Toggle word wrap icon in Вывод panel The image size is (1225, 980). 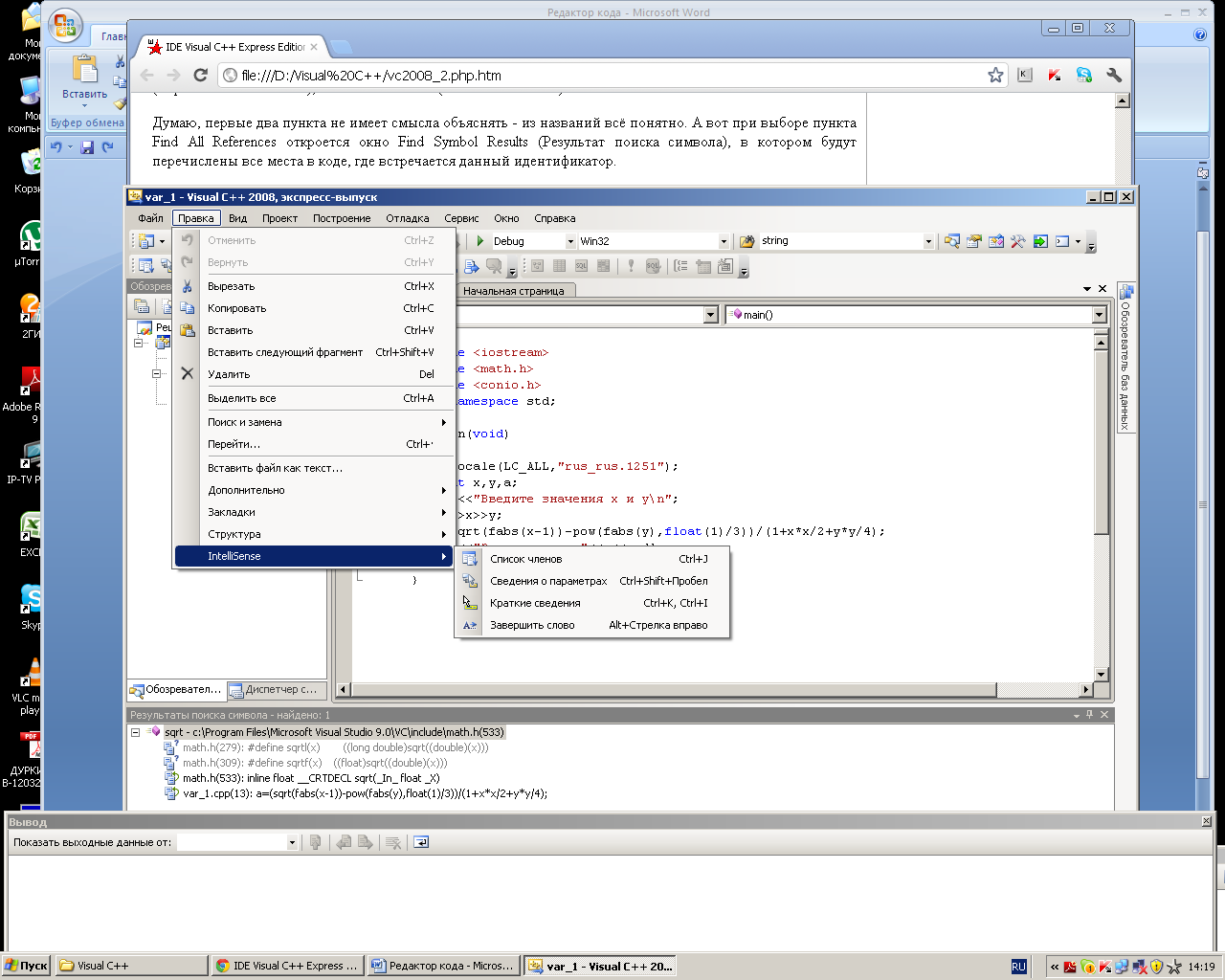coord(421,842)
